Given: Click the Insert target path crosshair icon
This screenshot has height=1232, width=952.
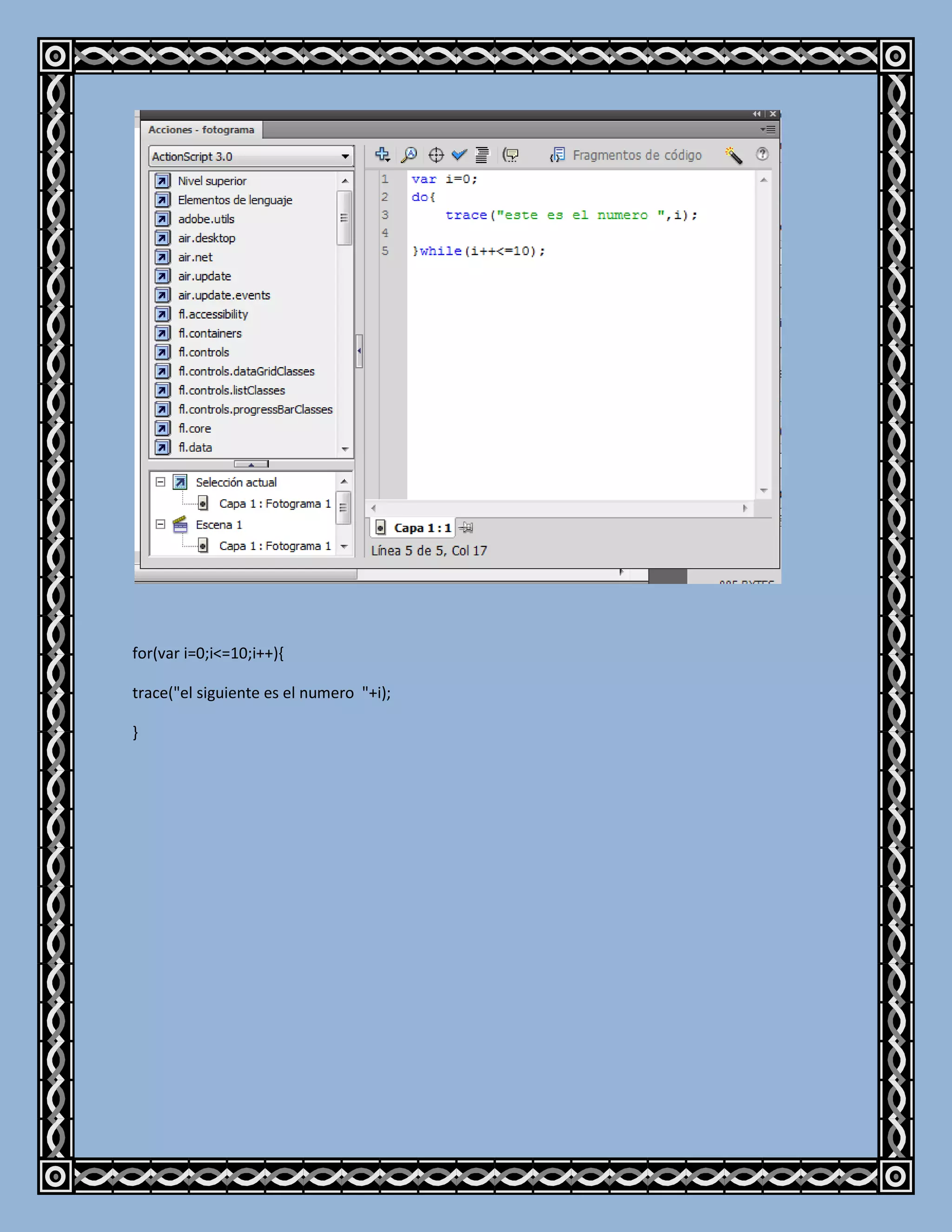Looking at the screenshot, I should [436, 154].
